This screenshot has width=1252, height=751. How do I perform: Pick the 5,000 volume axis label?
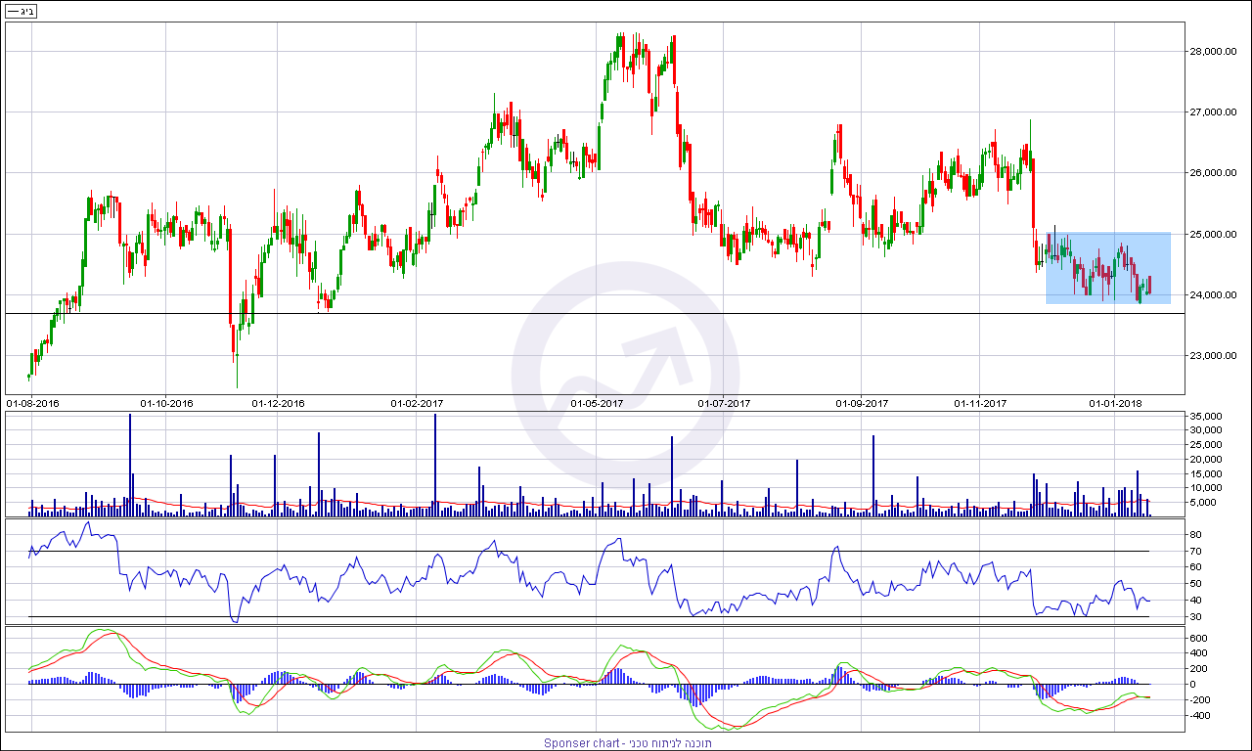tap(1203, 502)
